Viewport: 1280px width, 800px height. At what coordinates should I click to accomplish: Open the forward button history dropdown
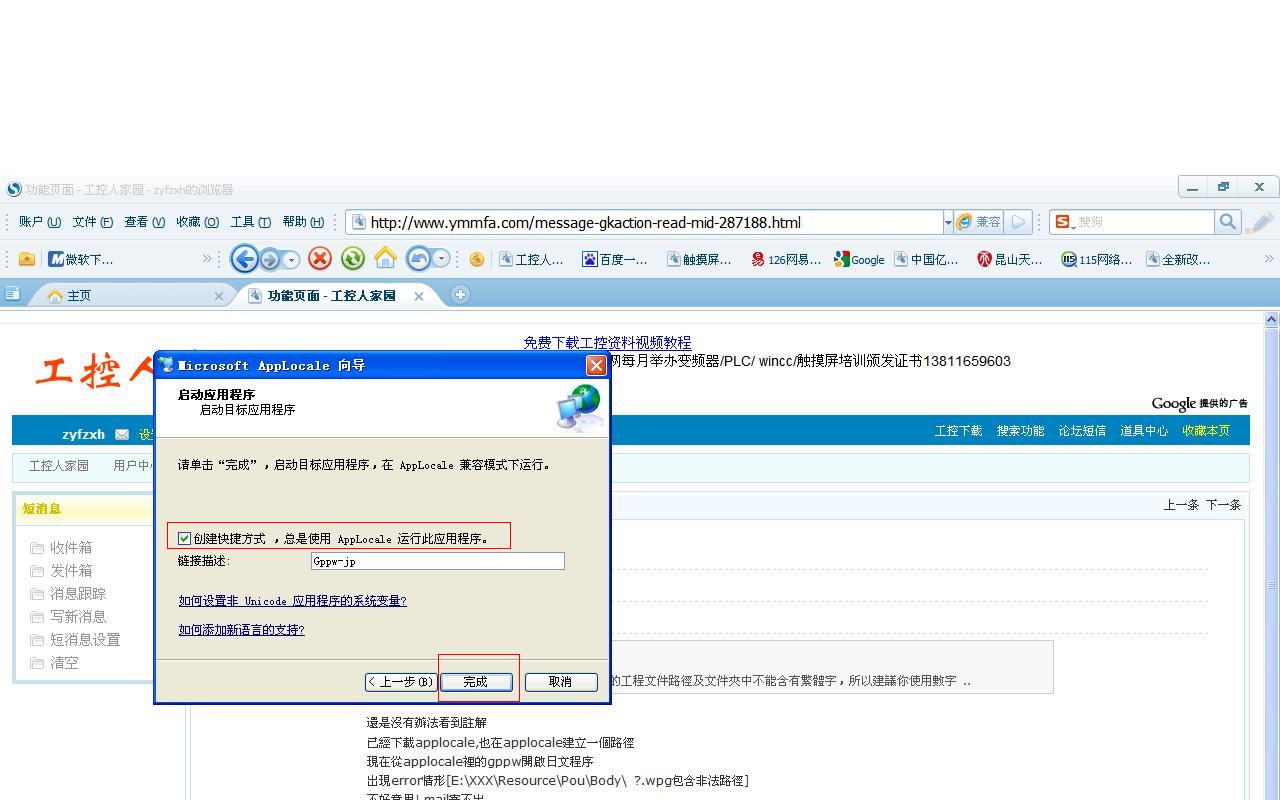tap(291, 260)
